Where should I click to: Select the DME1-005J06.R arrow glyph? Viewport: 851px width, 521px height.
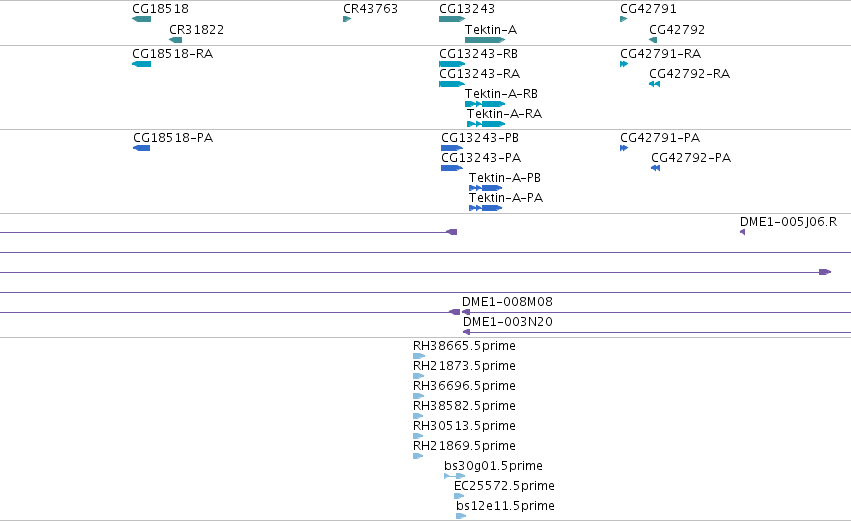[742, 232]
